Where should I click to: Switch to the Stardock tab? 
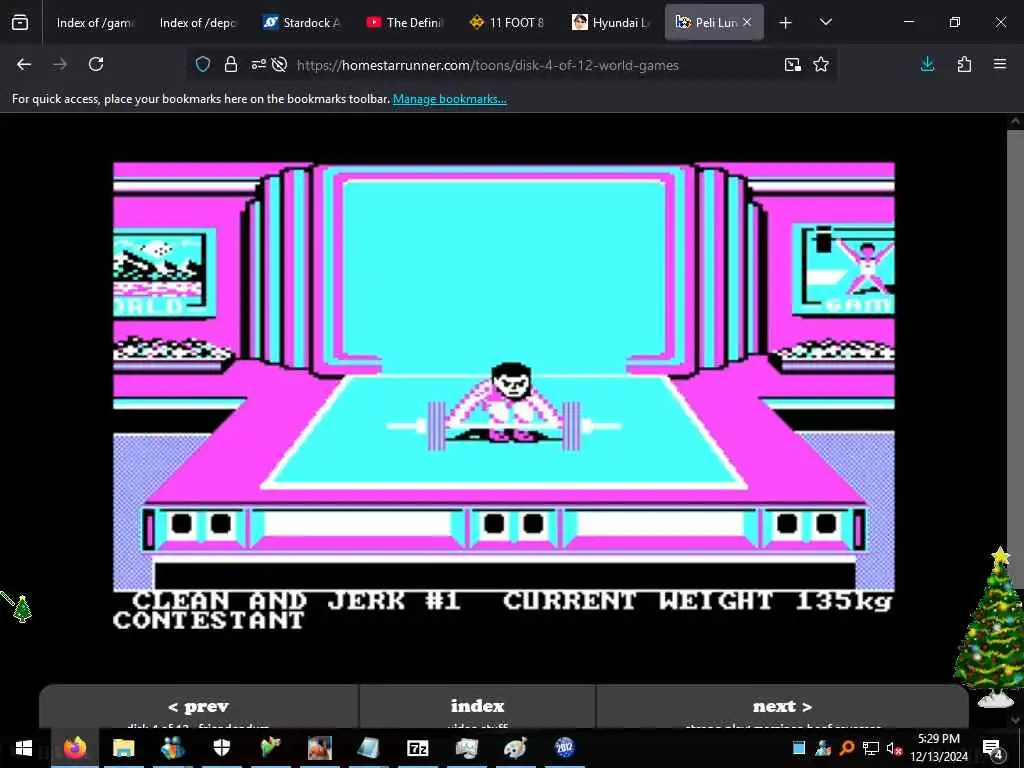301,23
